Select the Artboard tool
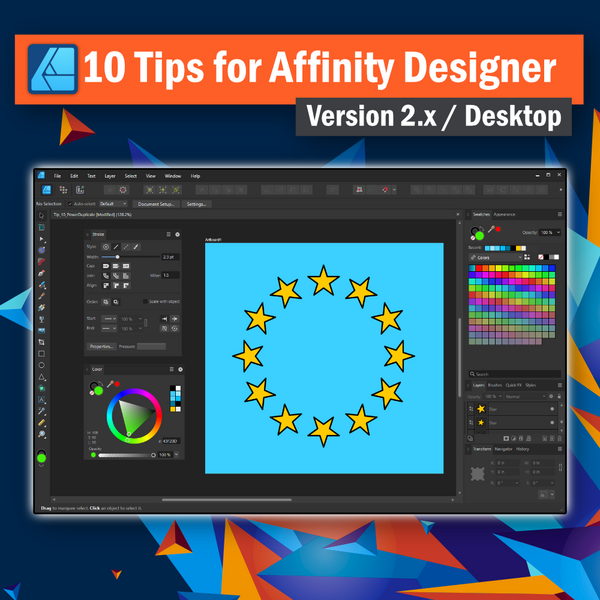The width and height of the screenshot is (600, 600). pyautogui.click(x=41, y=227)
